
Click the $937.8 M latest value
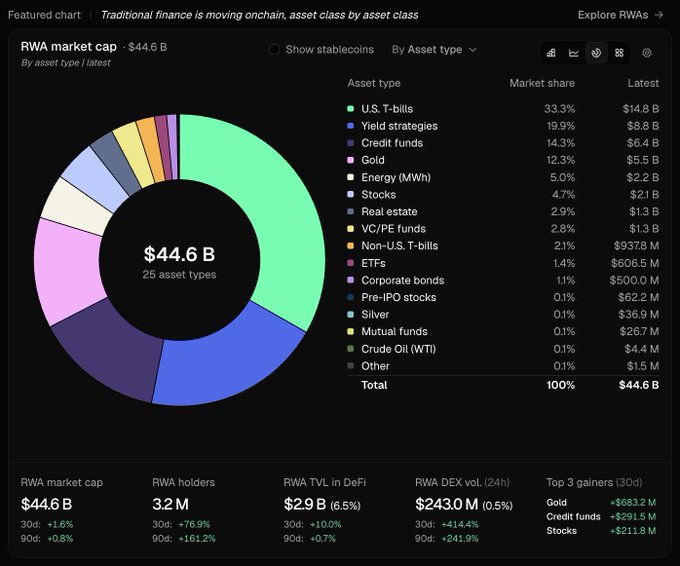(x=636, y=246)
